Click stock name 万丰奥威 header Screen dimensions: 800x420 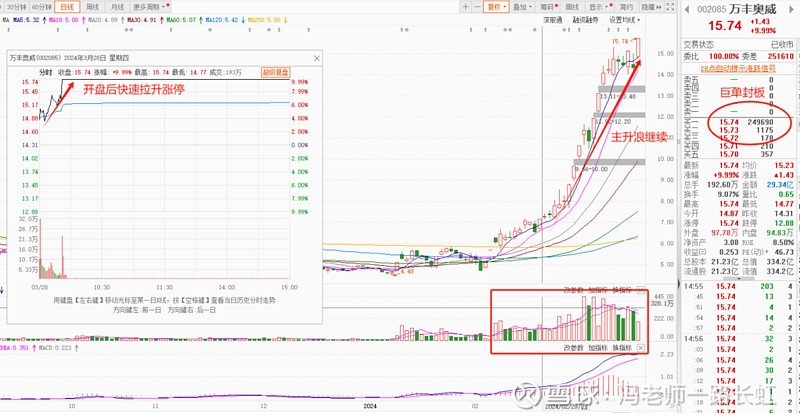click(x=753, y=9)
